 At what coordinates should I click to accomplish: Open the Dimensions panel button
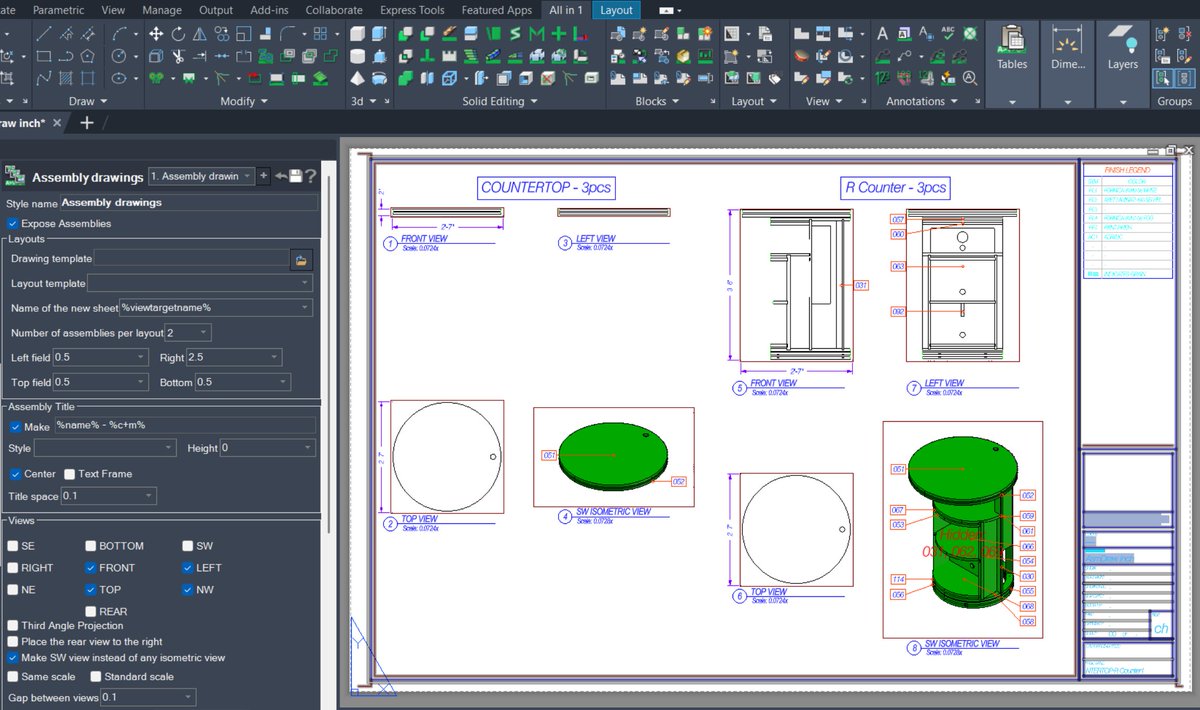(1068, 65)
